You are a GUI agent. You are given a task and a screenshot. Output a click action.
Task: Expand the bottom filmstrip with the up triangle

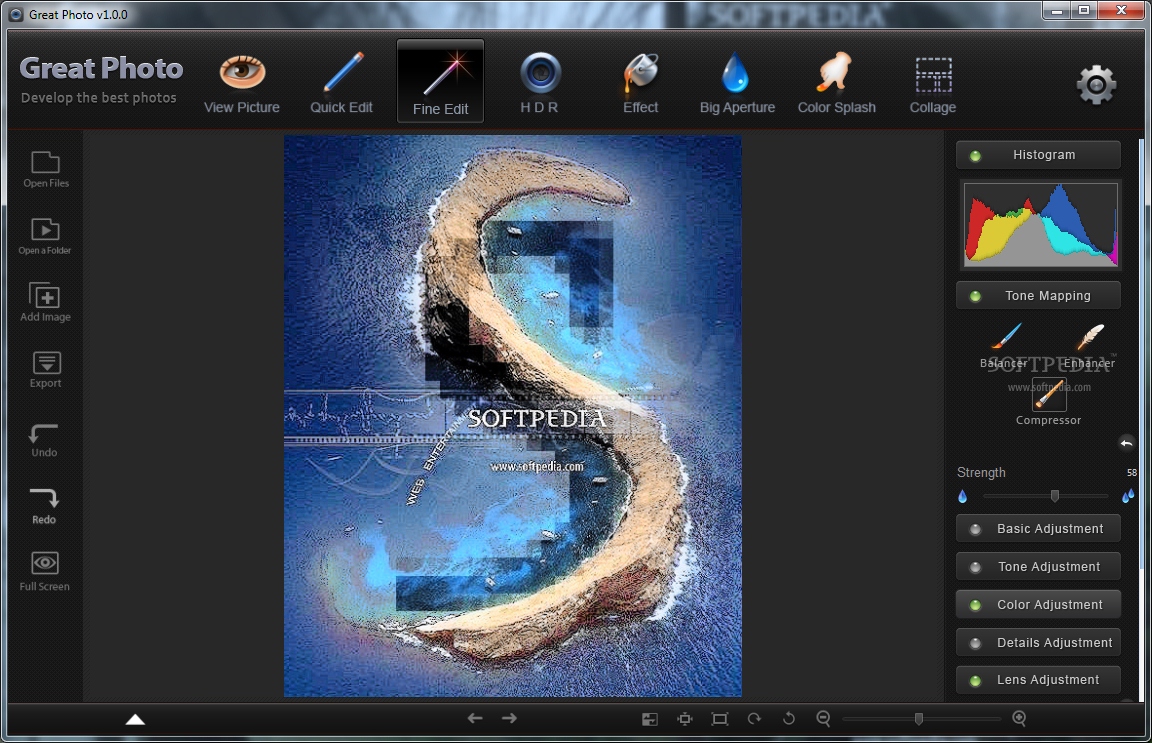pos(135,719)
